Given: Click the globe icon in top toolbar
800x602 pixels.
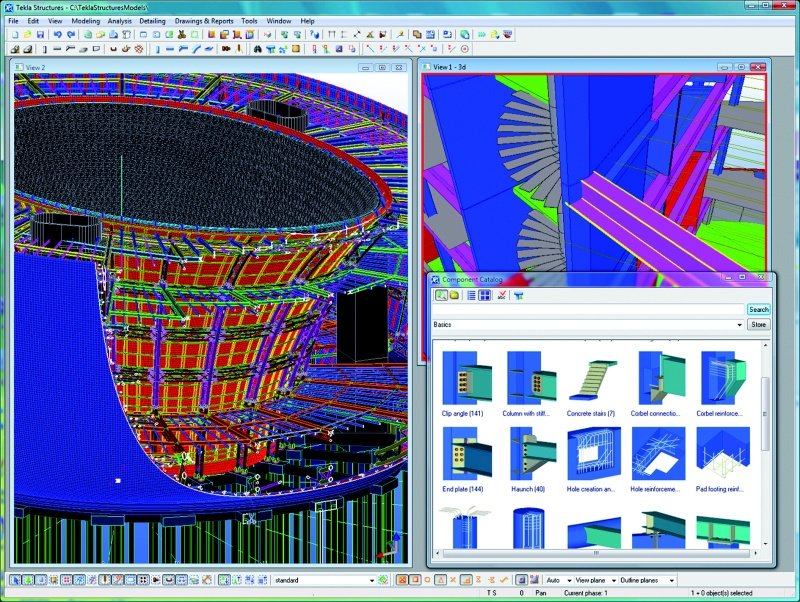Looking at the screenshot, I should (x=464, y=35).
